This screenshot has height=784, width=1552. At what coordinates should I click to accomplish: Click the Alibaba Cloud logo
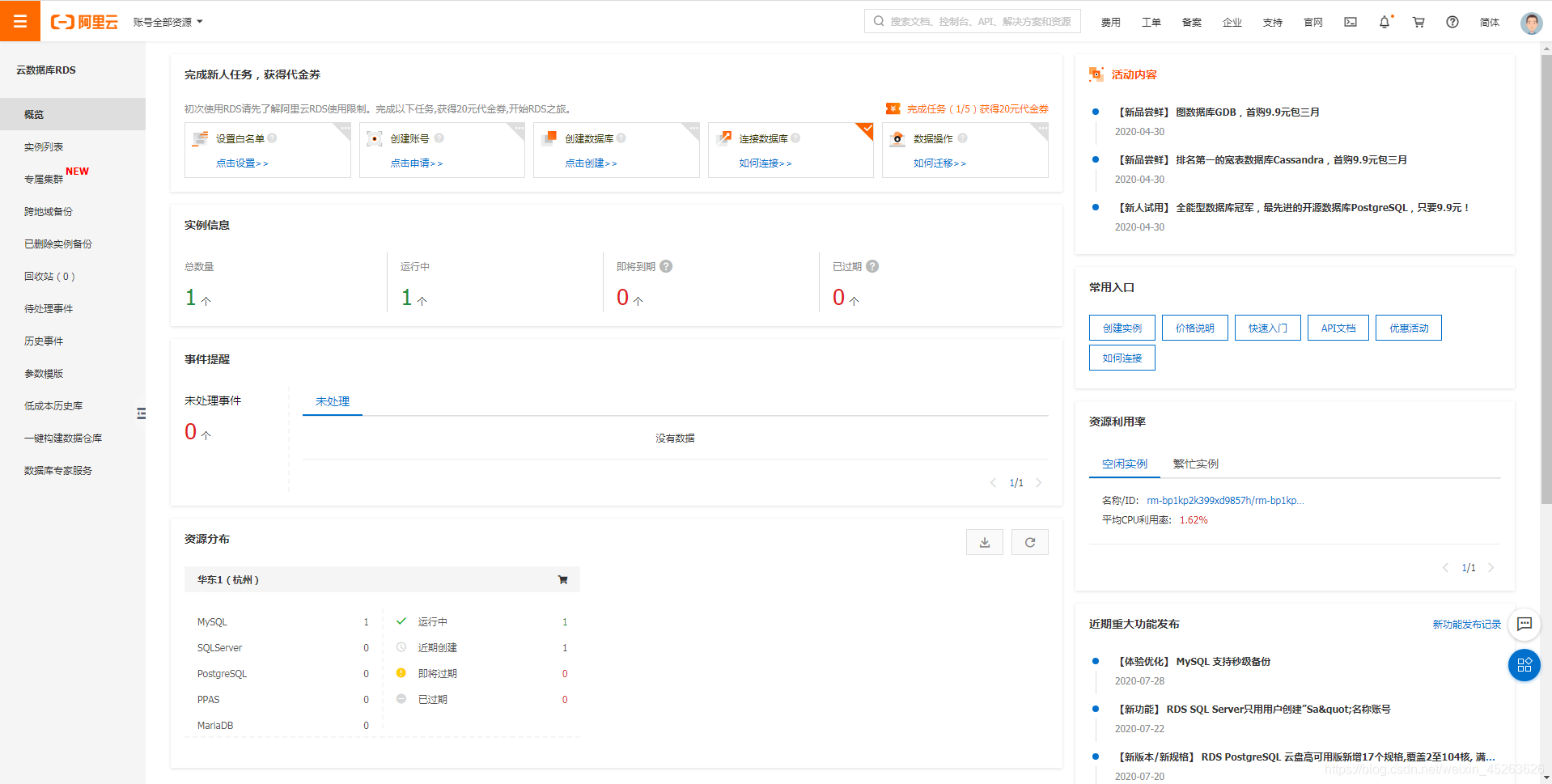[84, 22]
